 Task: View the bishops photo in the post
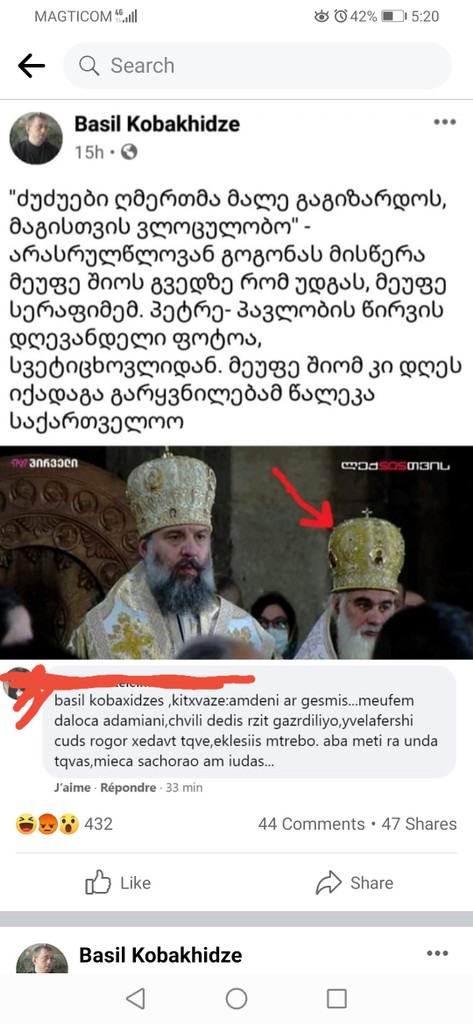[236, 552]
